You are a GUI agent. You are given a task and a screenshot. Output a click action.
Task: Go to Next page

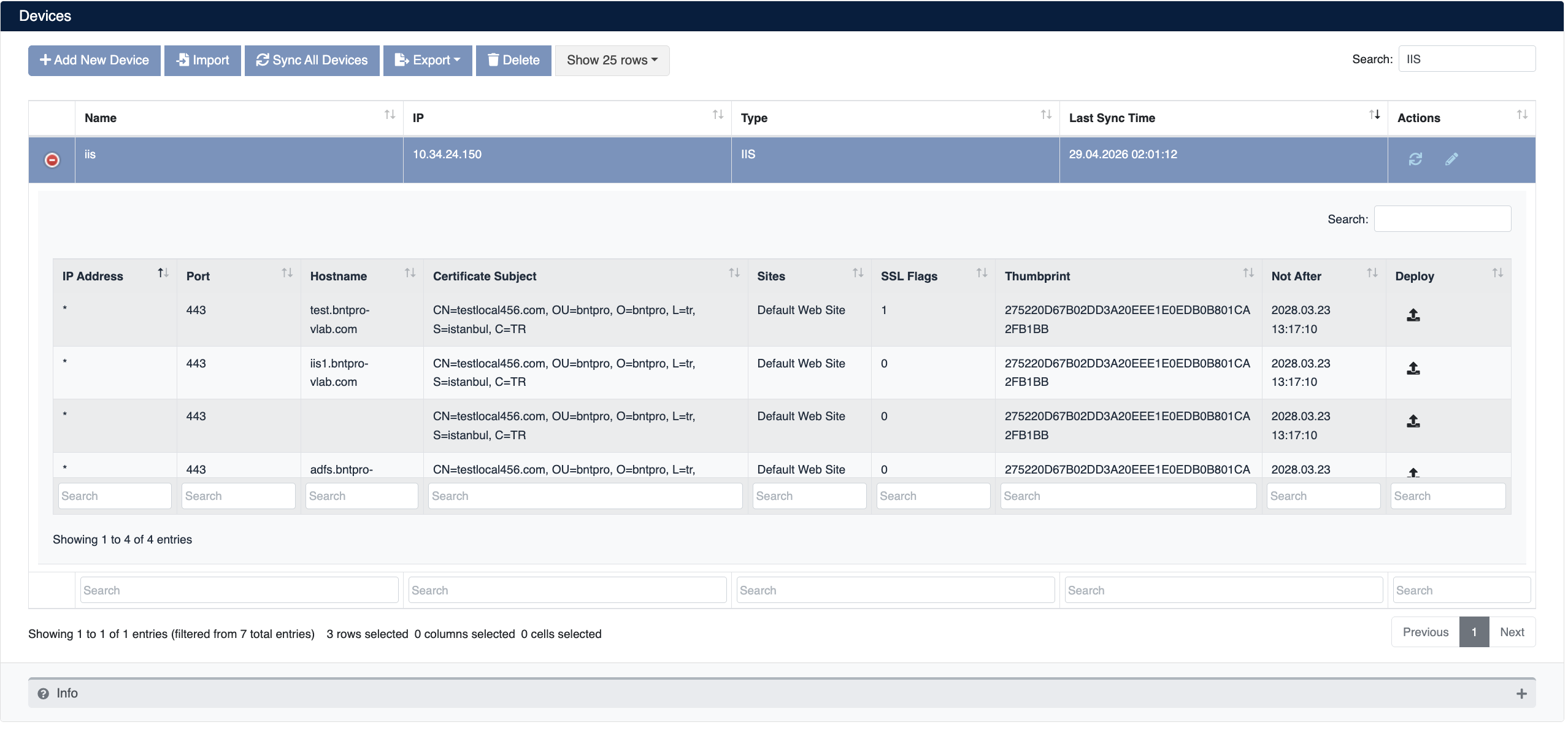1512,632
